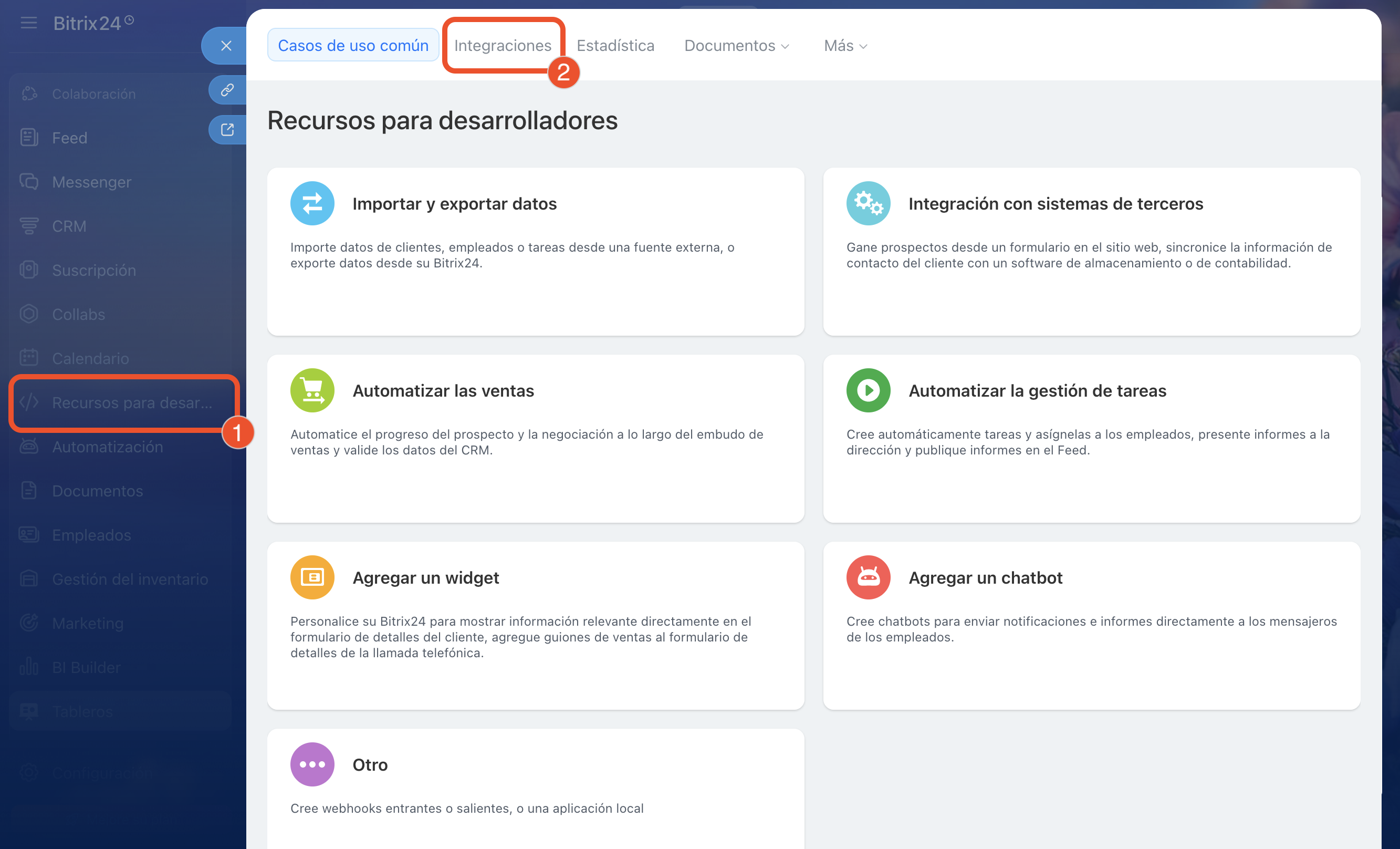Click the gears icon for third-party integration
The height and width of the screenshot is (849, 1400).
(x=868, y=203)
